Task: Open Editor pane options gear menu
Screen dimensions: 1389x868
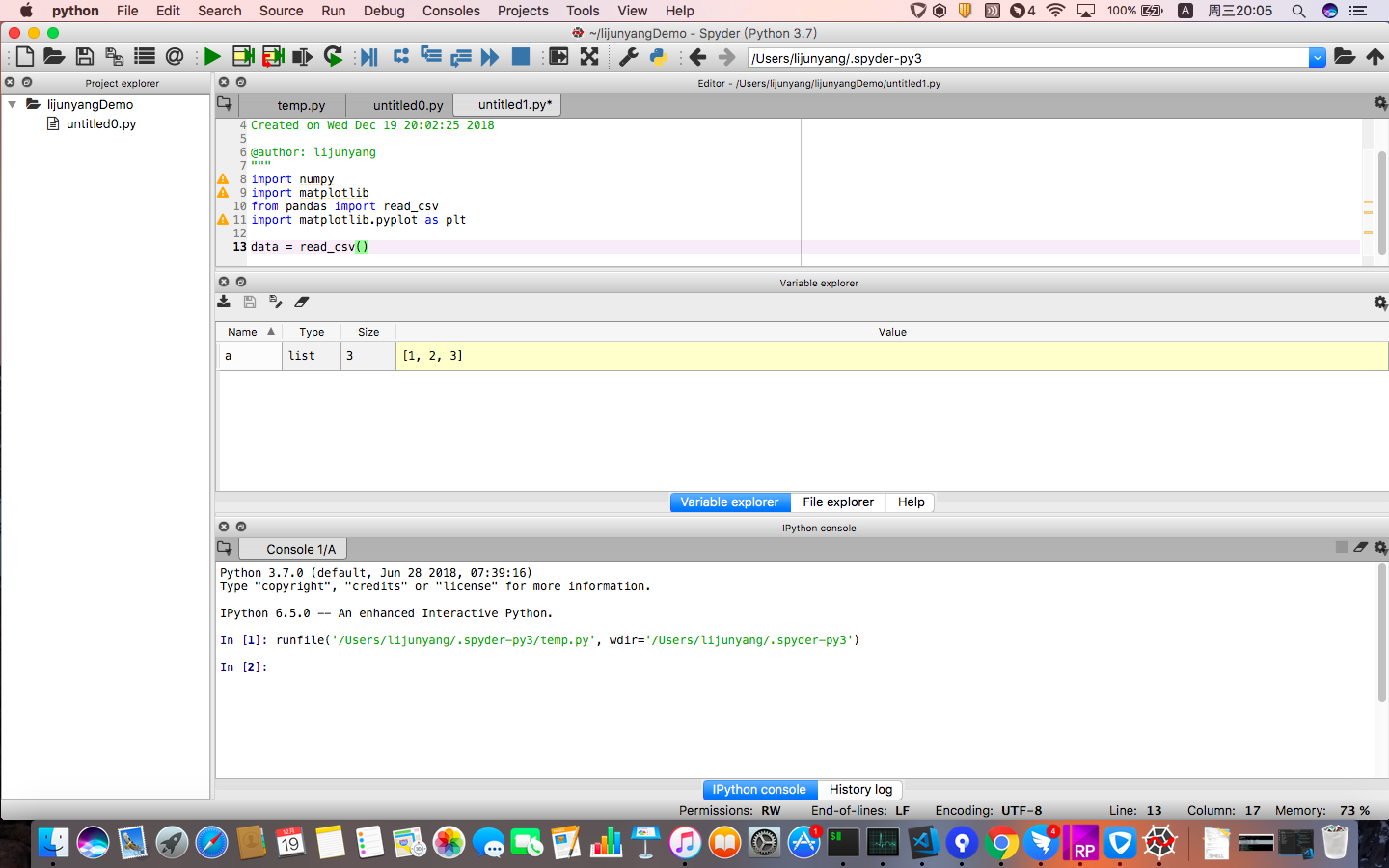Action: pyautogui.click(x=1380, y=103)
